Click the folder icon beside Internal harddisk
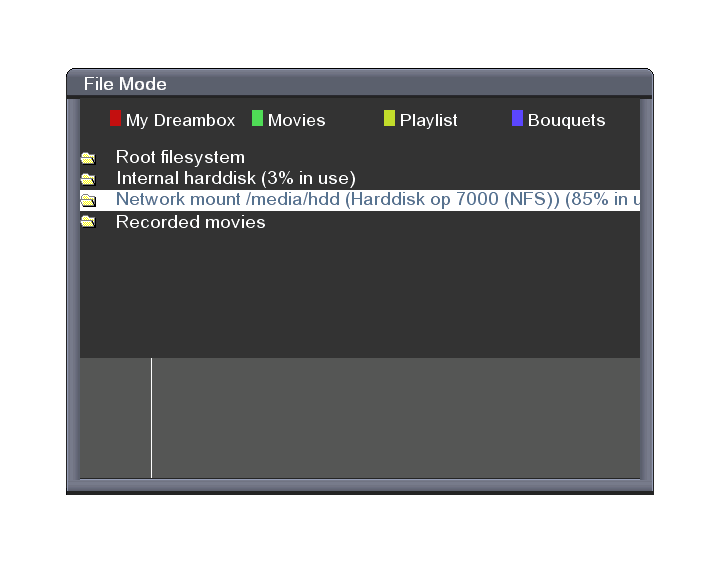 88,179
